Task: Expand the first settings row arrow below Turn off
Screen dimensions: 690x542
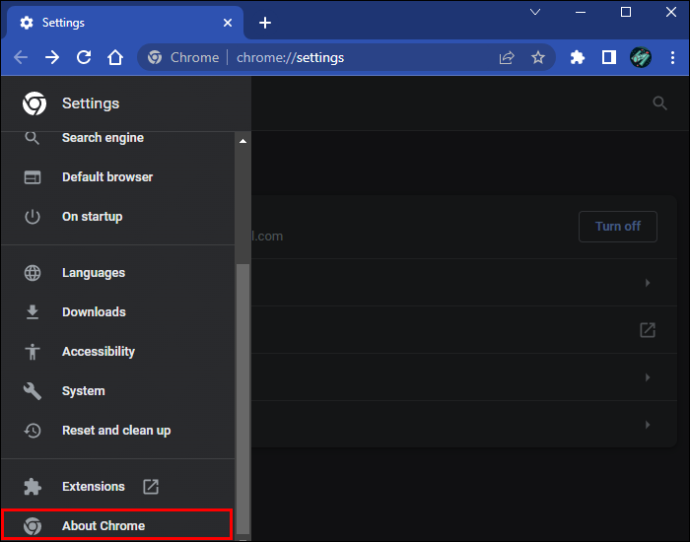Action: [x=647, y=282]
